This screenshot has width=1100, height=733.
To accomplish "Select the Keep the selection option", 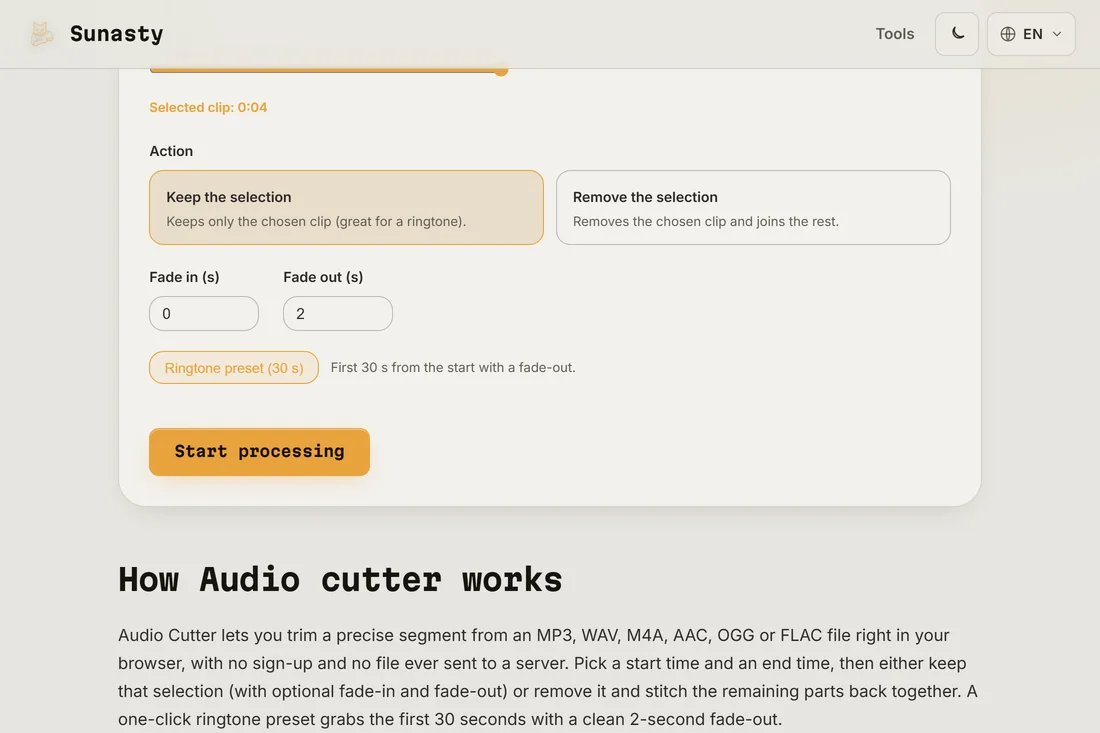I will [346, 208].
